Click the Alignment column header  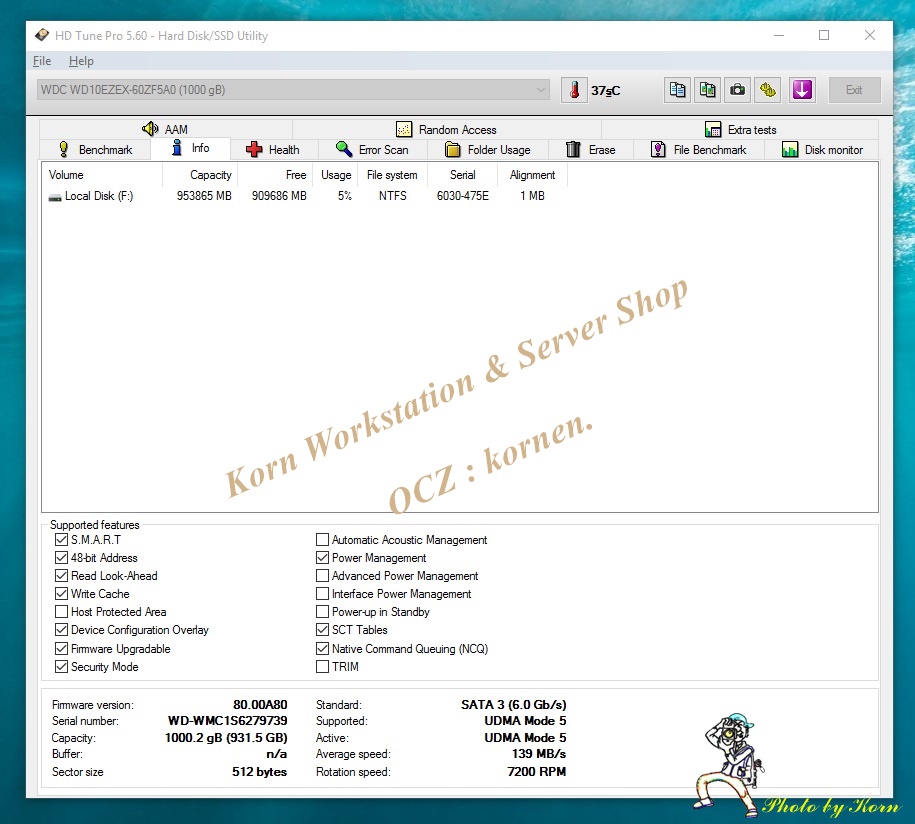(532, 175)
